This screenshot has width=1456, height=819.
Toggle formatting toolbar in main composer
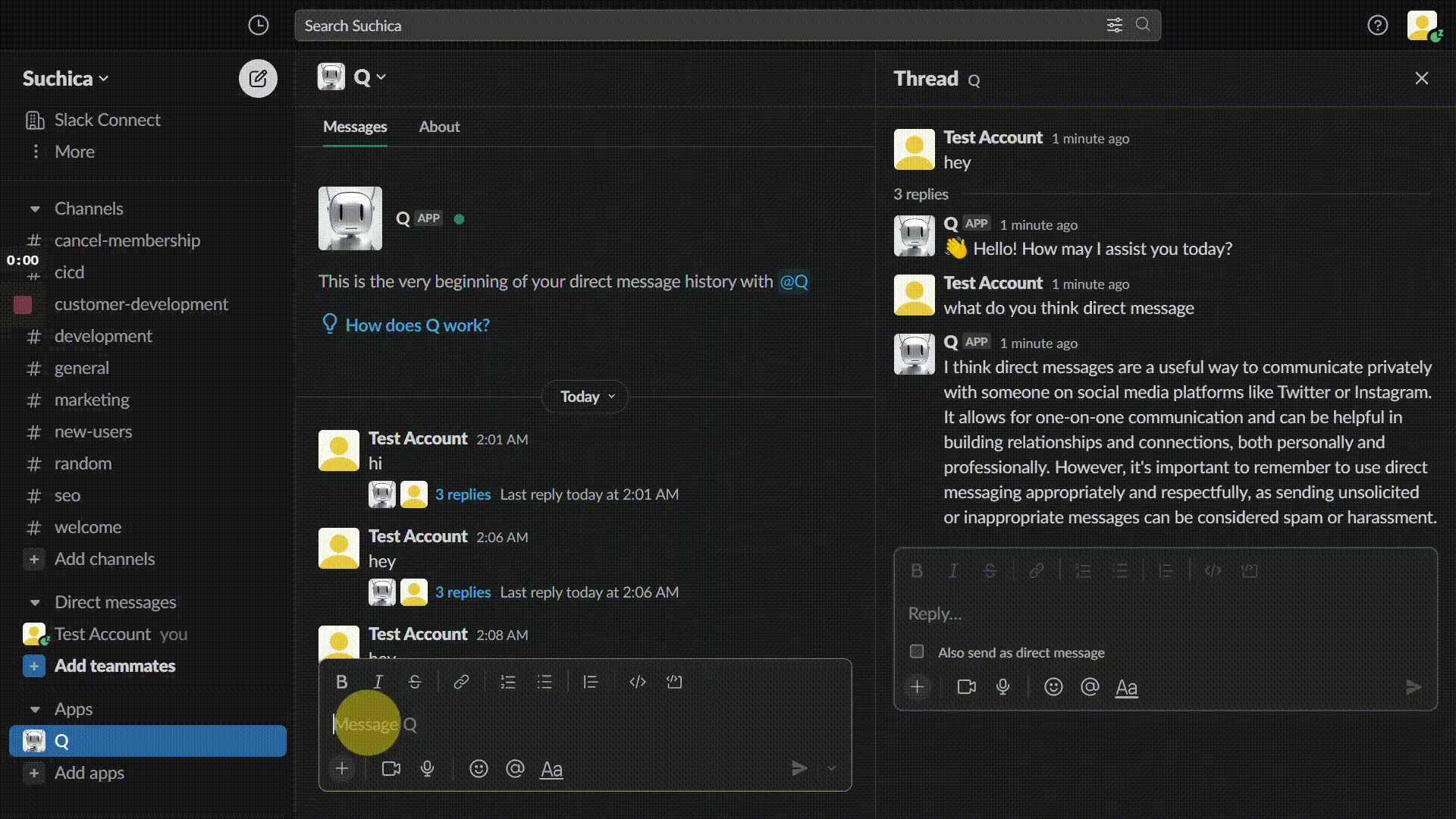(551, 770)
